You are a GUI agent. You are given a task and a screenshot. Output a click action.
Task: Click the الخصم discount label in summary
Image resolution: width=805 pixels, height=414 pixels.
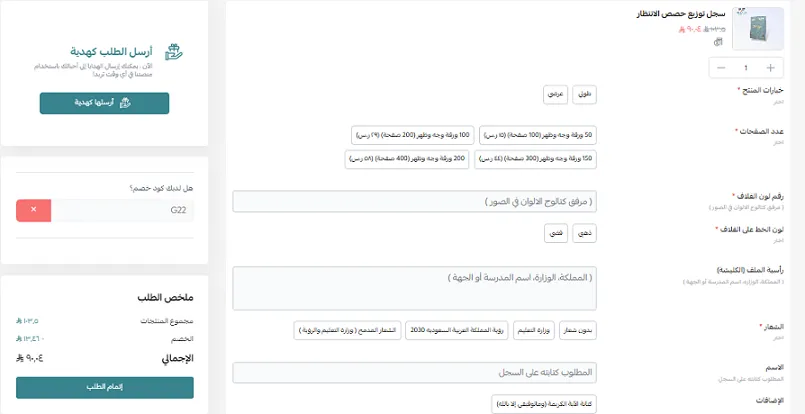[x=182, y=340]
